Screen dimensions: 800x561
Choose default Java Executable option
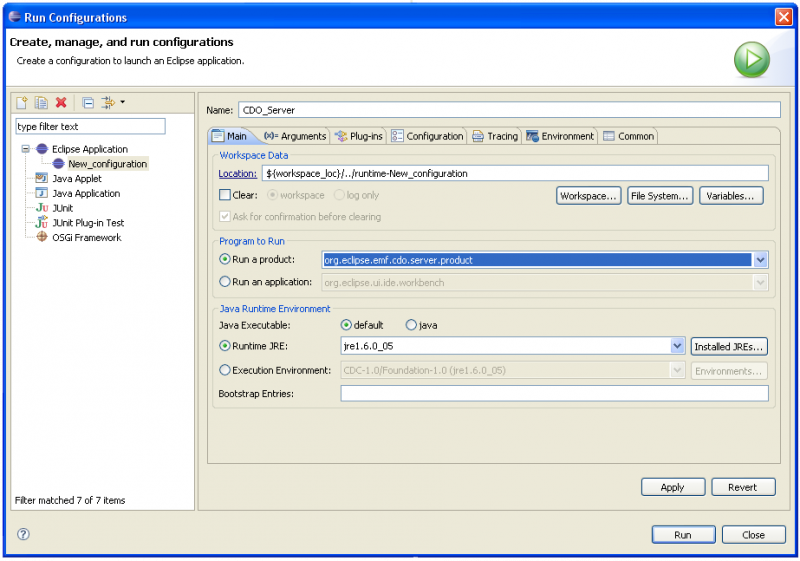346,325
